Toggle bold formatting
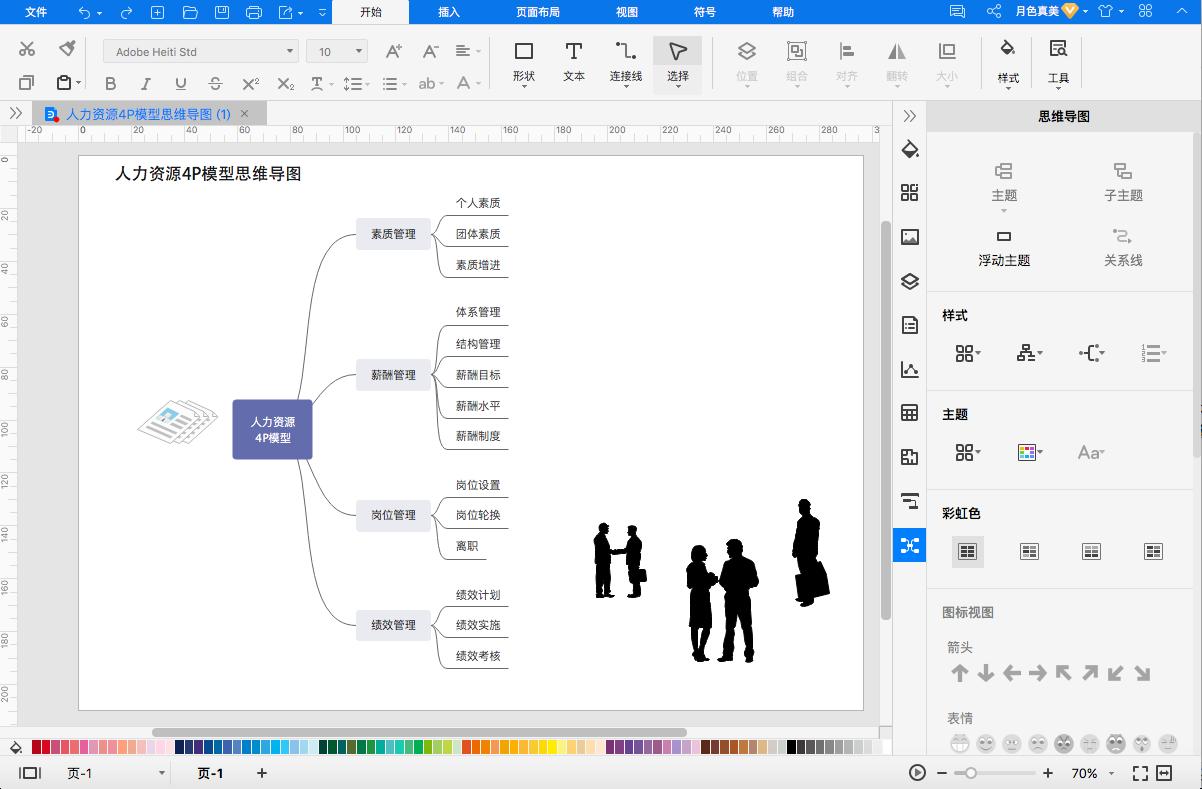The image size is (1202, 789). click(x=110, y=83)
